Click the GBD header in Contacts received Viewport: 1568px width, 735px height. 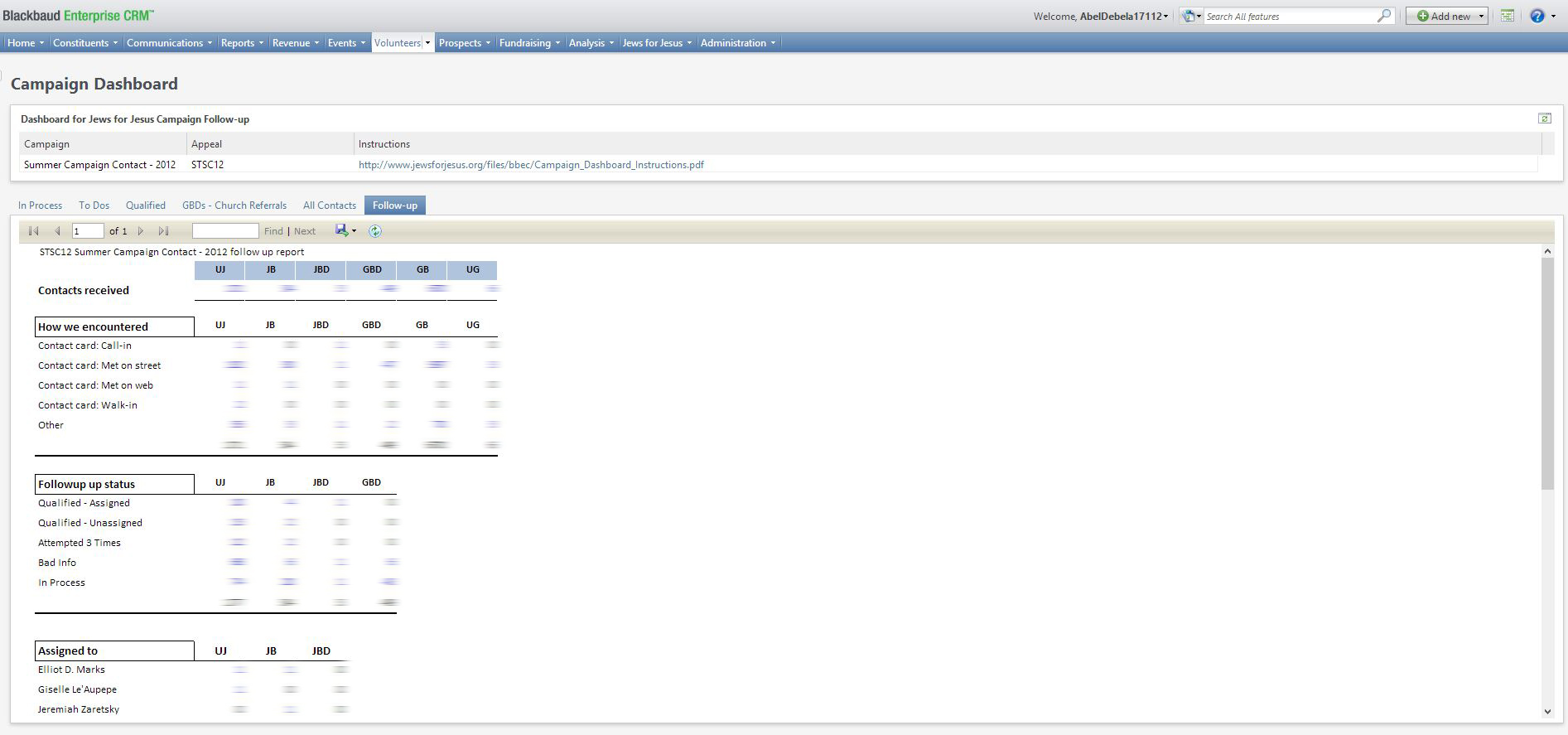coord(372,269)
